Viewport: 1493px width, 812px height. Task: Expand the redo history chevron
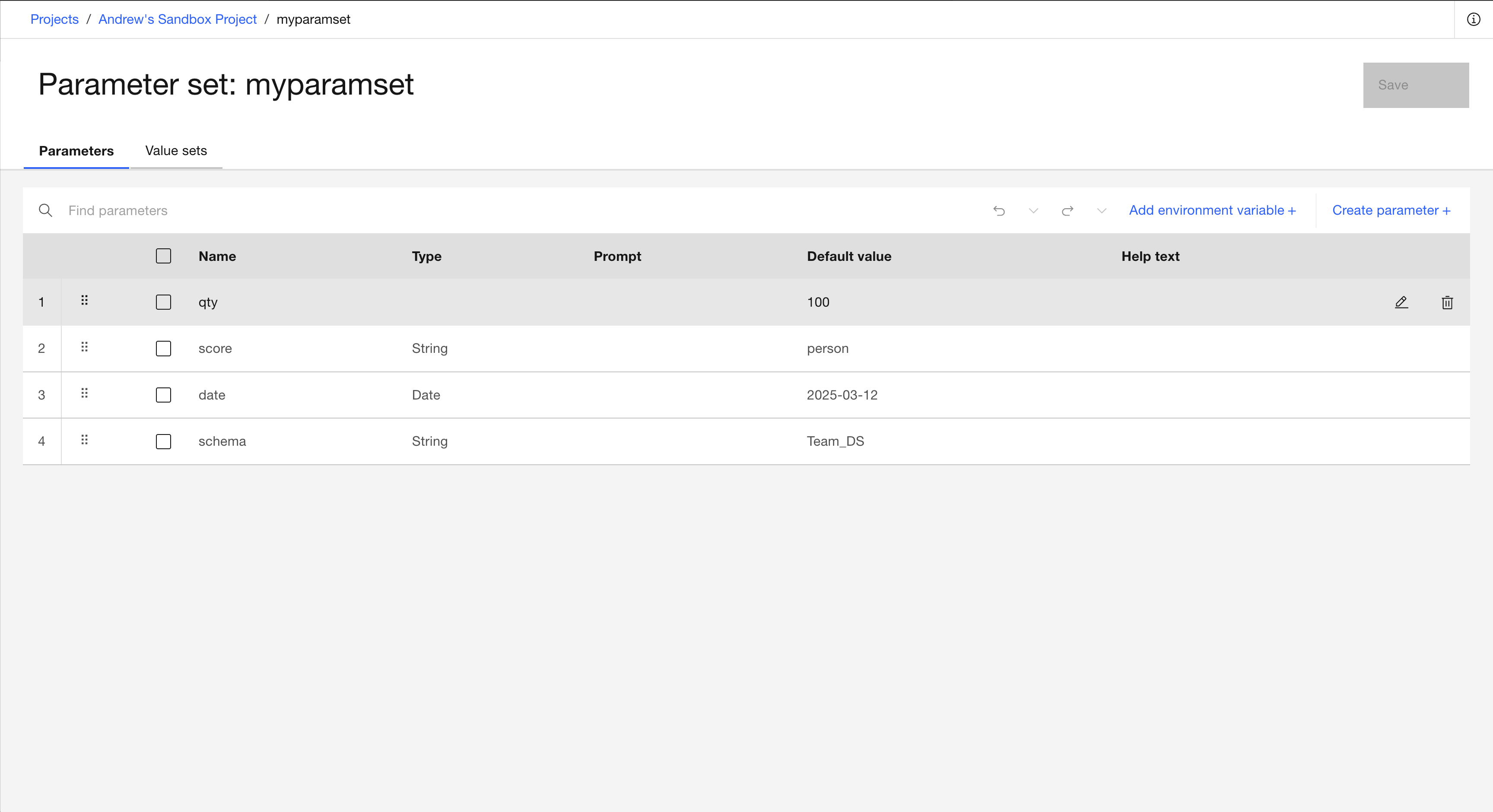click(x=1101, y=210)
